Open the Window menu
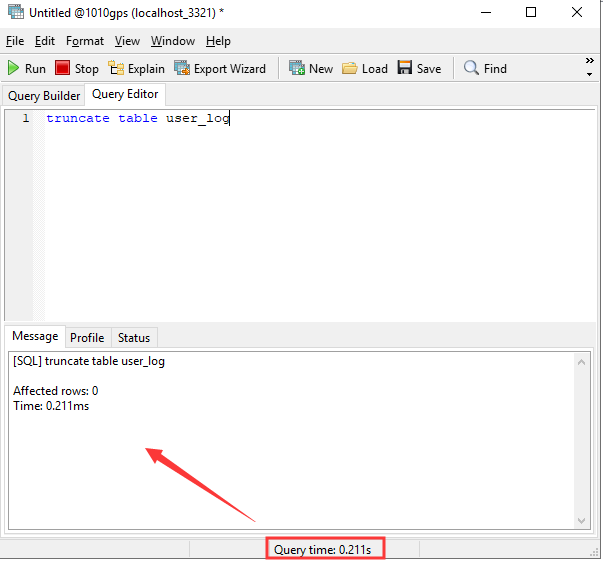Viewport: 603px width, 561px height. (173, 41)
